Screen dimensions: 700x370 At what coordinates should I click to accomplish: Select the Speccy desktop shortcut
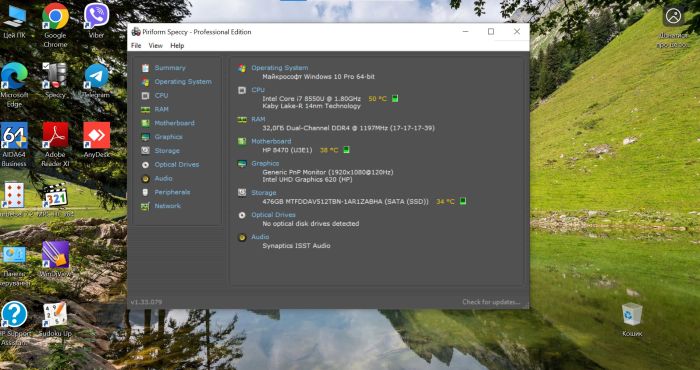click(x=55, y=80)
